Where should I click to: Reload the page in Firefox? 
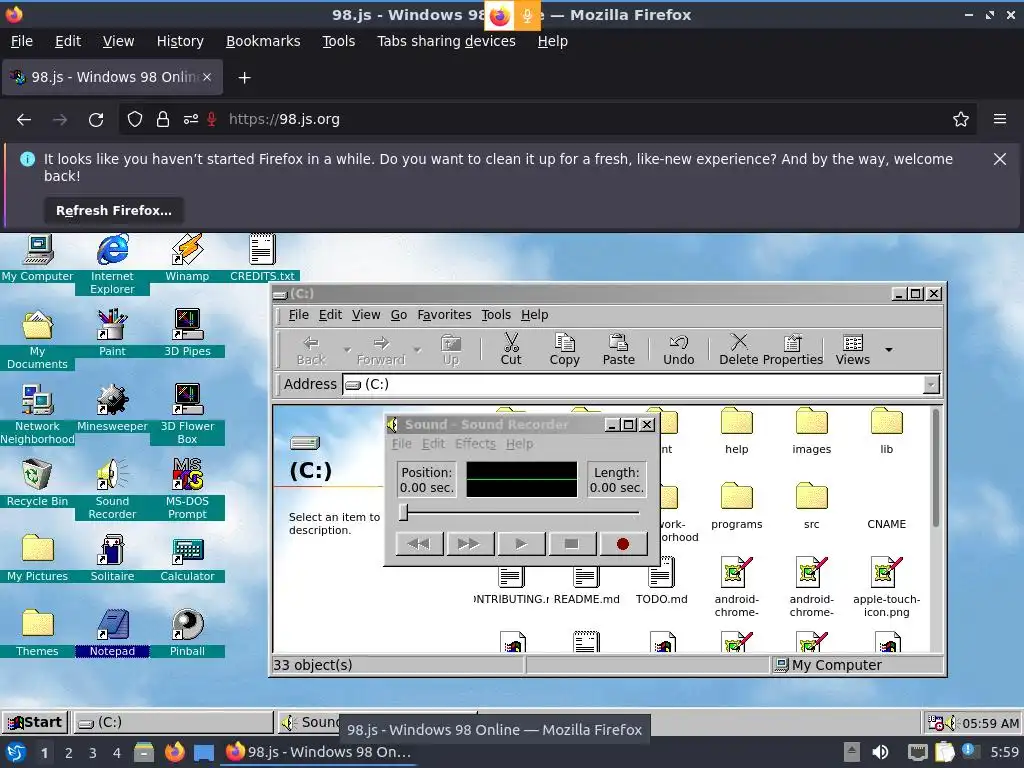tap(96, 120)
